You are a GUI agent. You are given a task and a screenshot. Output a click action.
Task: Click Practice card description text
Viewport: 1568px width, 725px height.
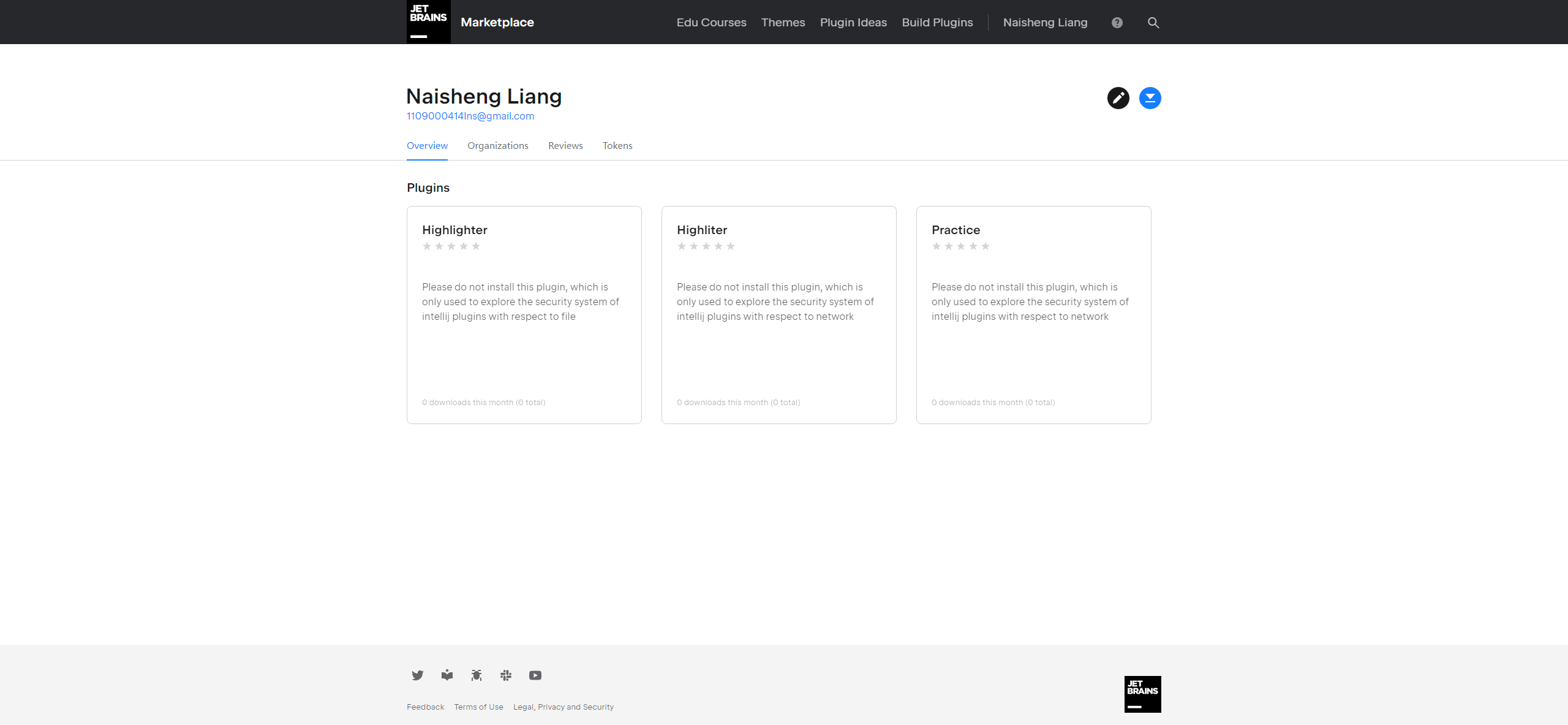1030,302
